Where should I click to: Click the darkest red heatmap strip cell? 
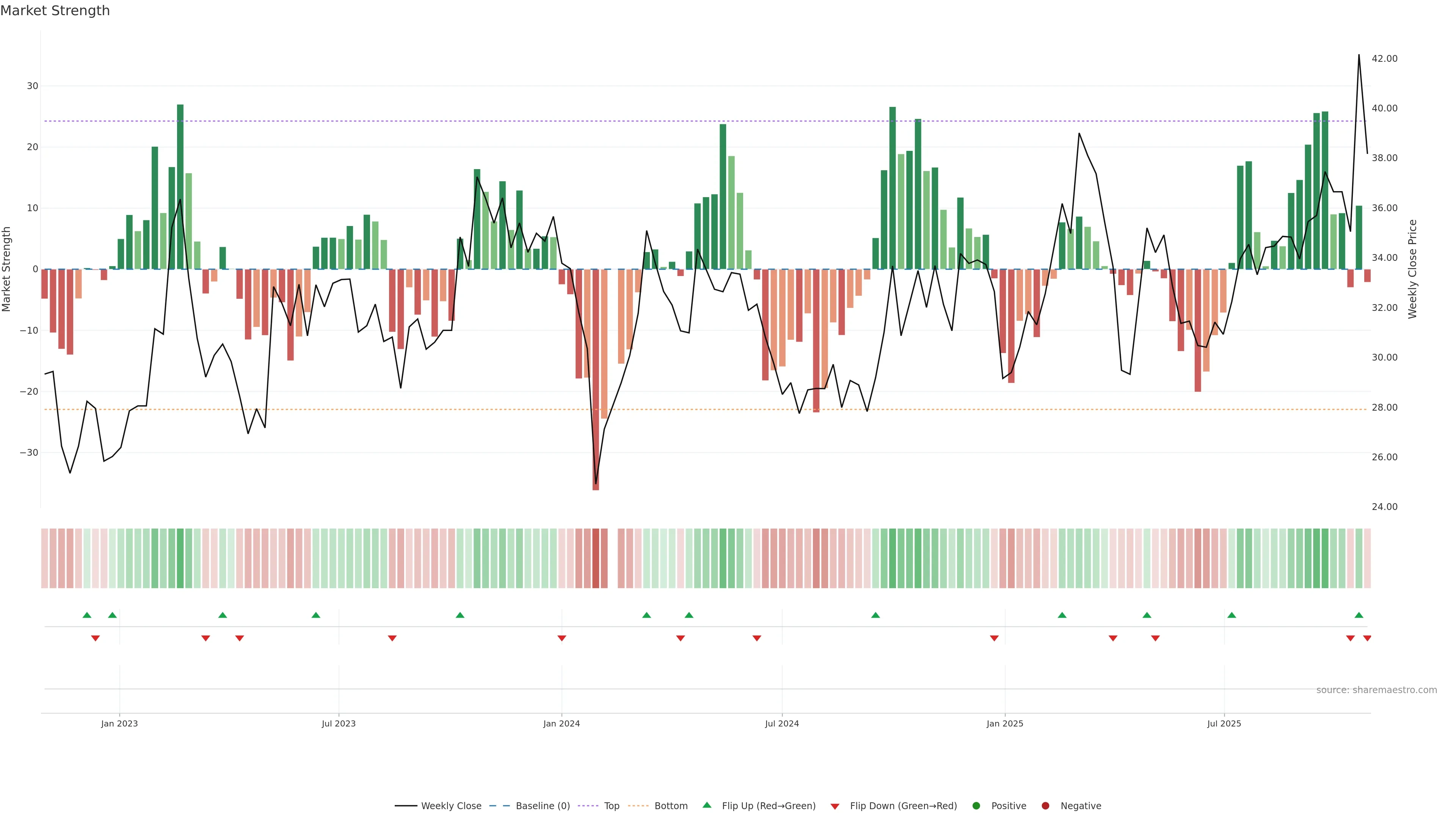[x=596, y=559]
